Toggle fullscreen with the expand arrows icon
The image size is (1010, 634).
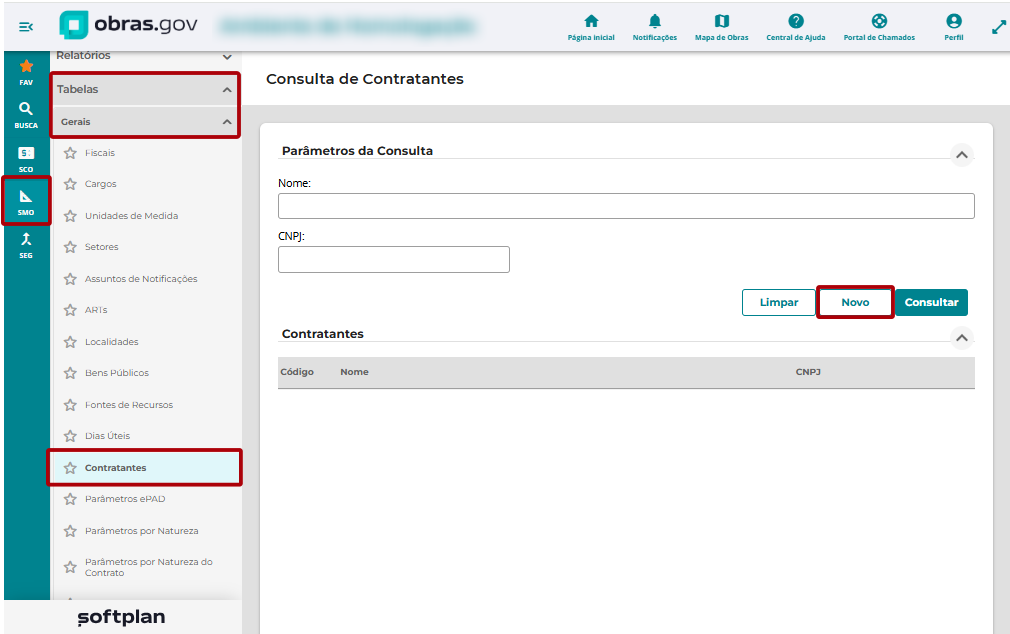point(998,27)
